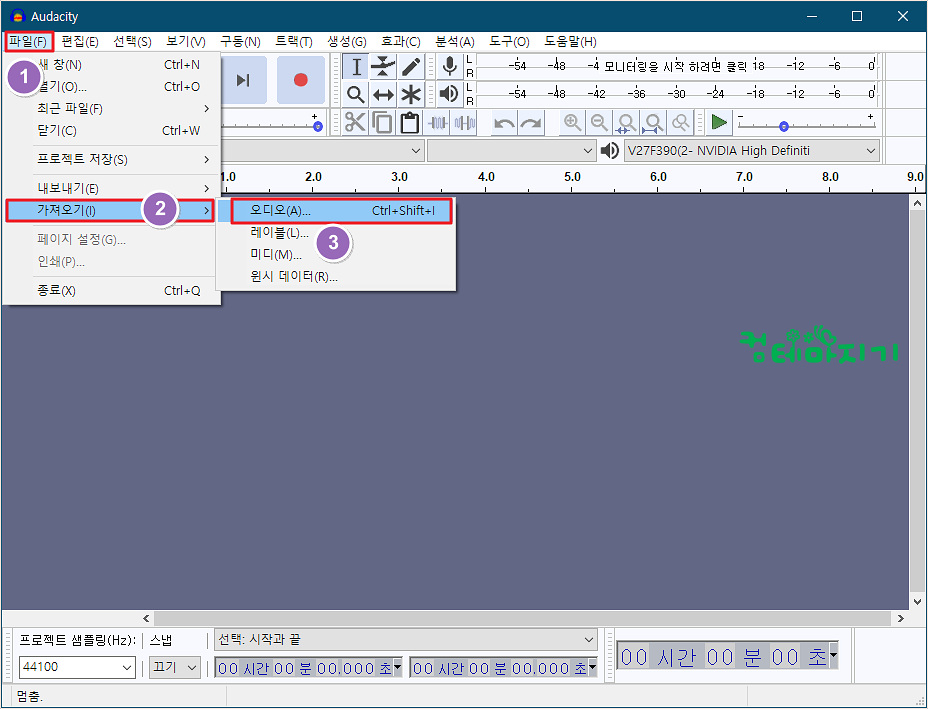This screenshot has width=928, height=709.
Task: Open the 효과(C) menu
Action: [x=400, y=41]
